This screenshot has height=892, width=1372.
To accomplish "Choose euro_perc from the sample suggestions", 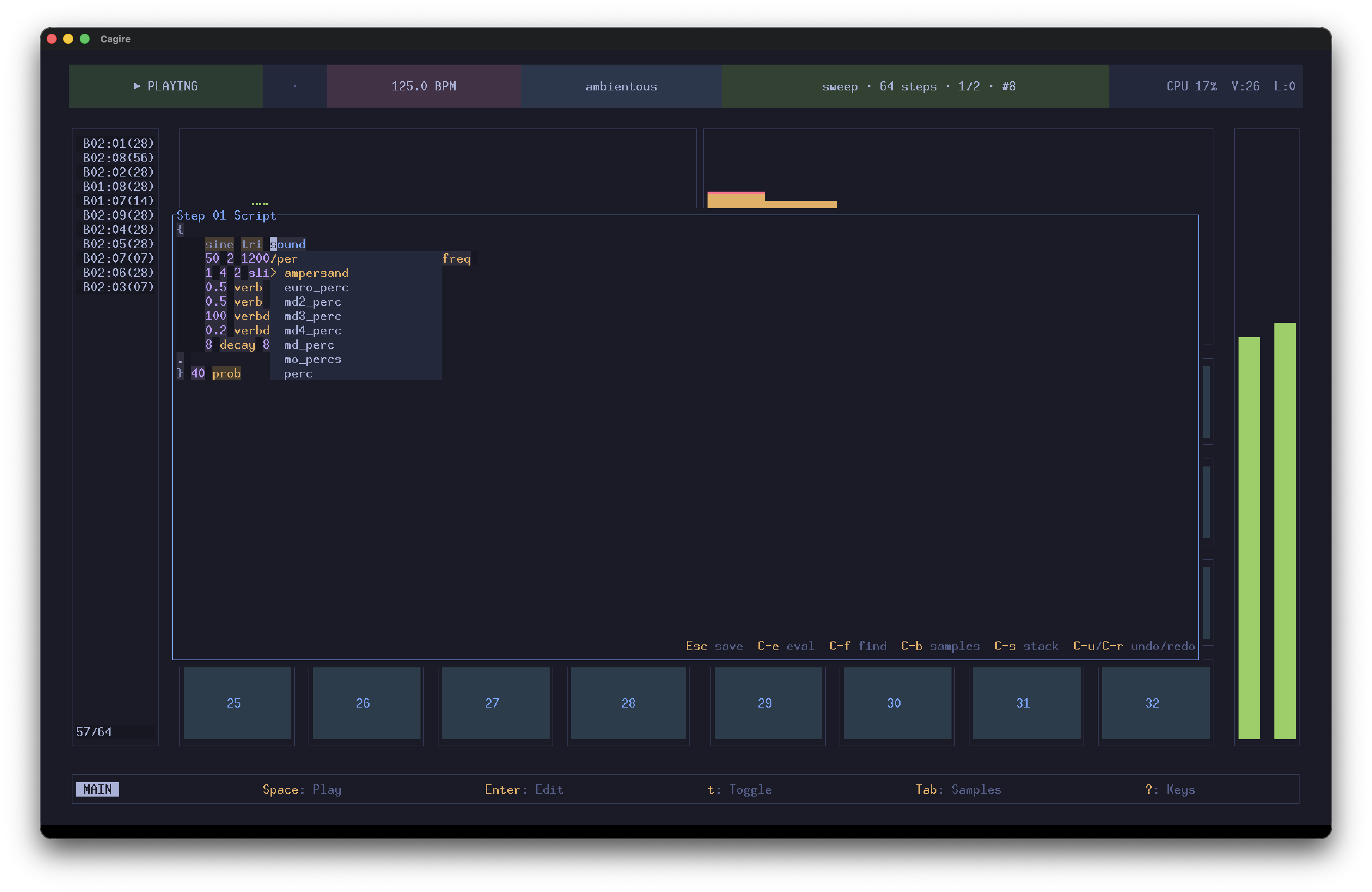I will 316,287.
